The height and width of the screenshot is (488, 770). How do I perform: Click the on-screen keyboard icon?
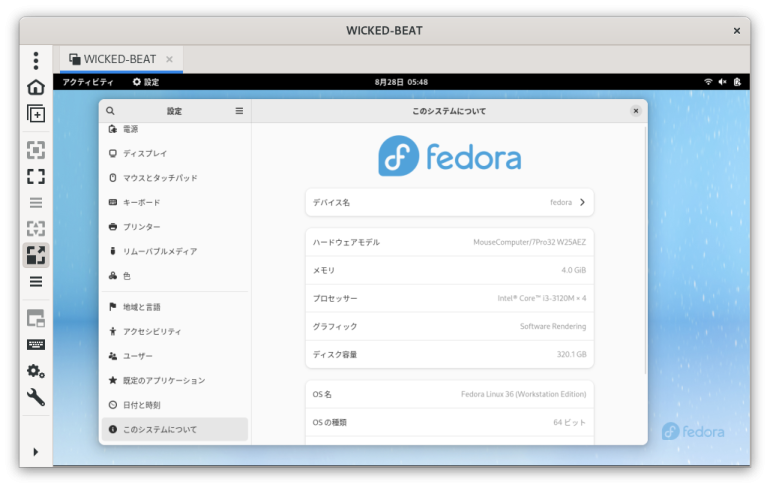coord(36,345)
